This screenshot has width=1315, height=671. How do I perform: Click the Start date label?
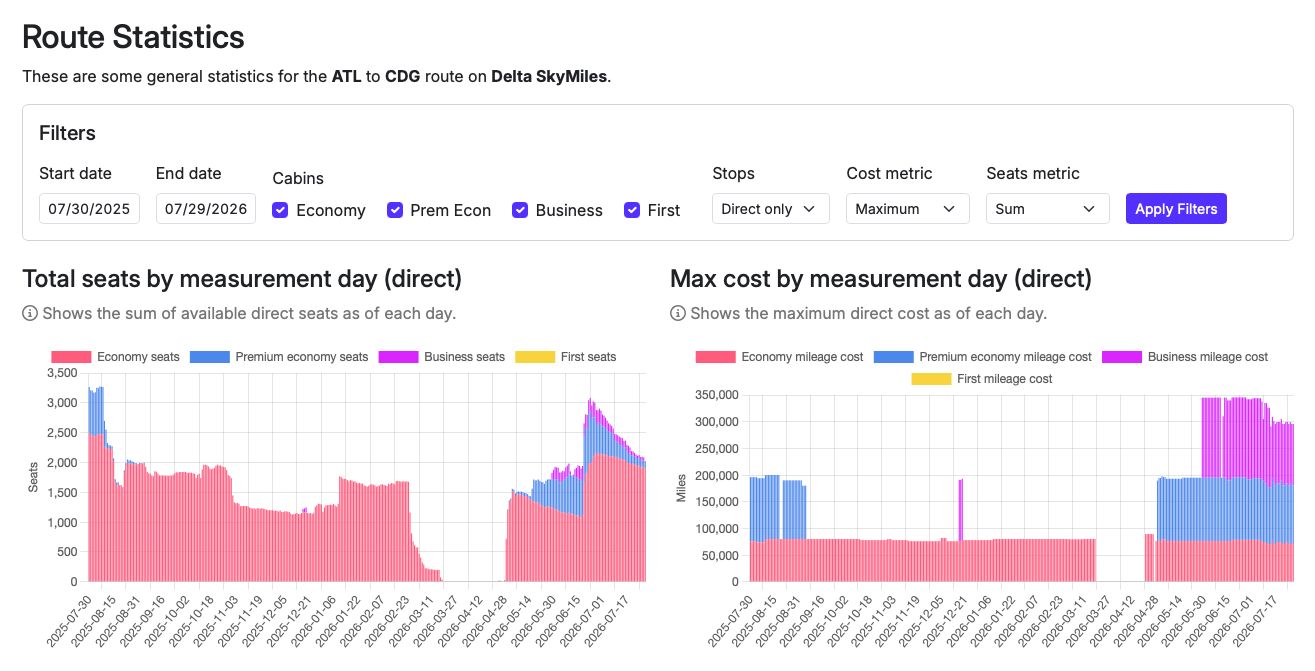[75, 173]
